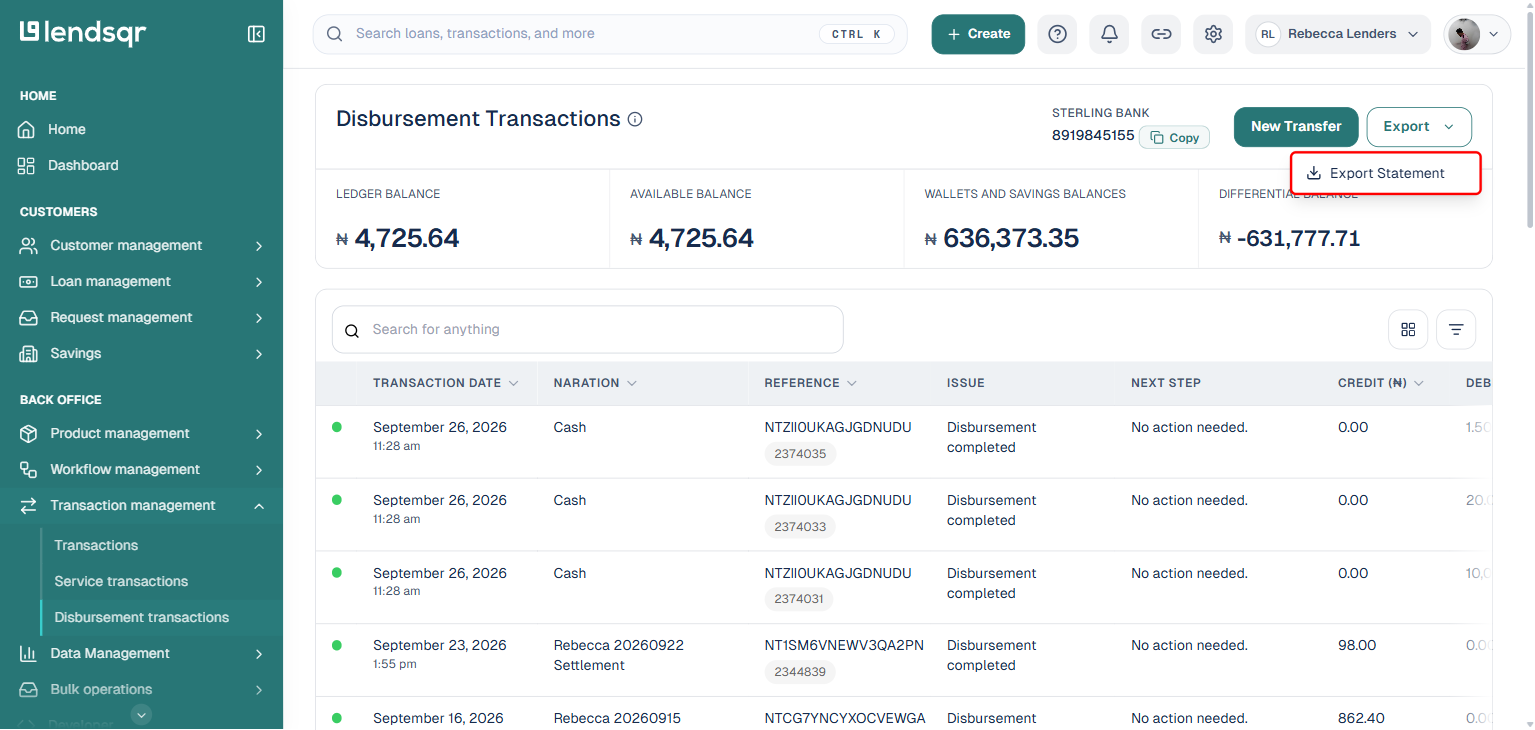Click the Transaction management arrows icon
1535x730 pixels.
[29, 505]
